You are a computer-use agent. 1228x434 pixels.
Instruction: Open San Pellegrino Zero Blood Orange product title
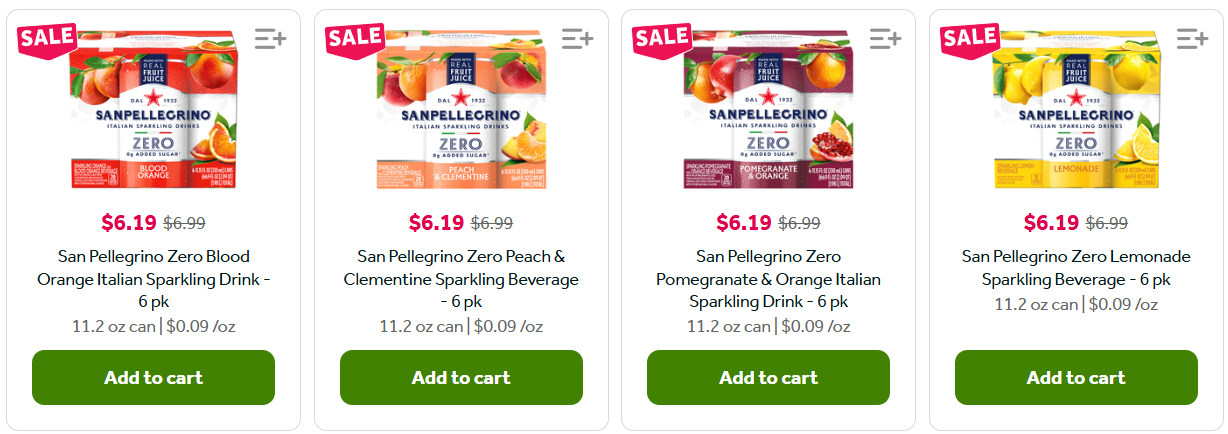[x=153, y=278]
